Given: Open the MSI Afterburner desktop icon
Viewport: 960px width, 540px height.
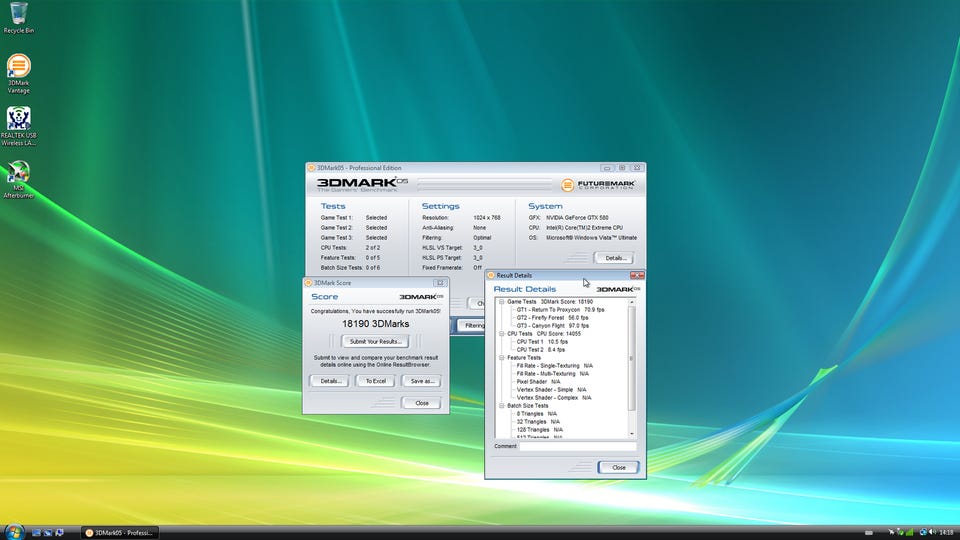Looking at the screenshot, I should tap(18, 173).
